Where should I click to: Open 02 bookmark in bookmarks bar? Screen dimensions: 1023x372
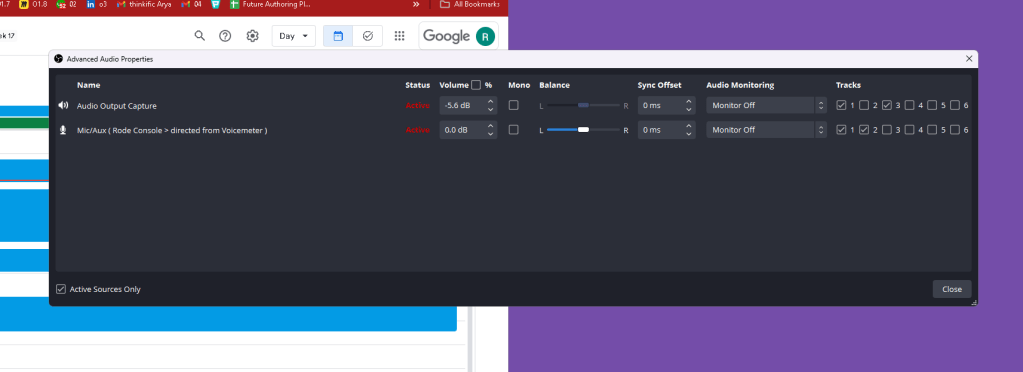click(67, 4)
